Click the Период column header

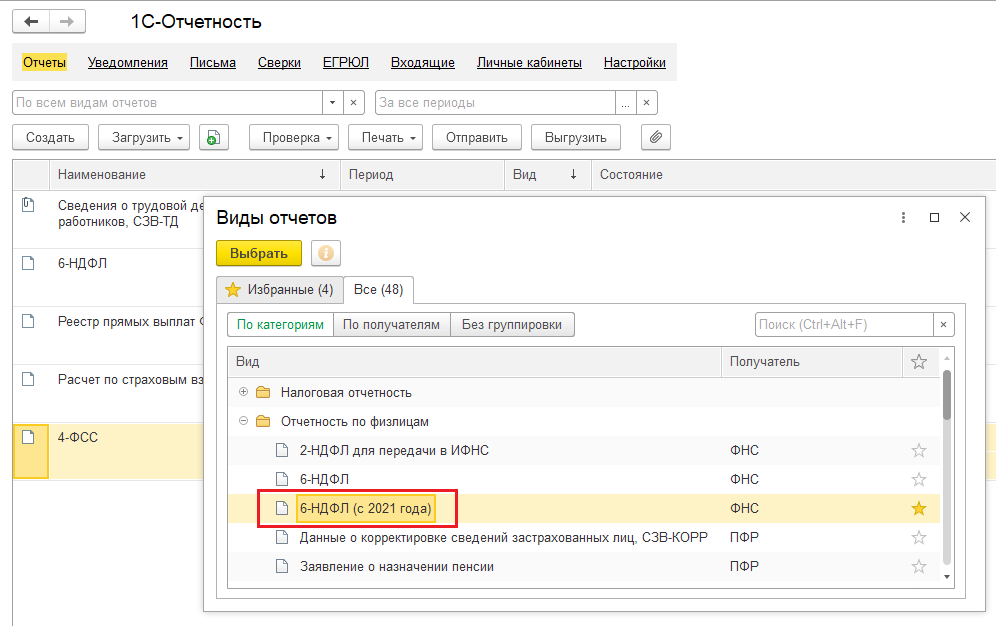pos(422,175)
